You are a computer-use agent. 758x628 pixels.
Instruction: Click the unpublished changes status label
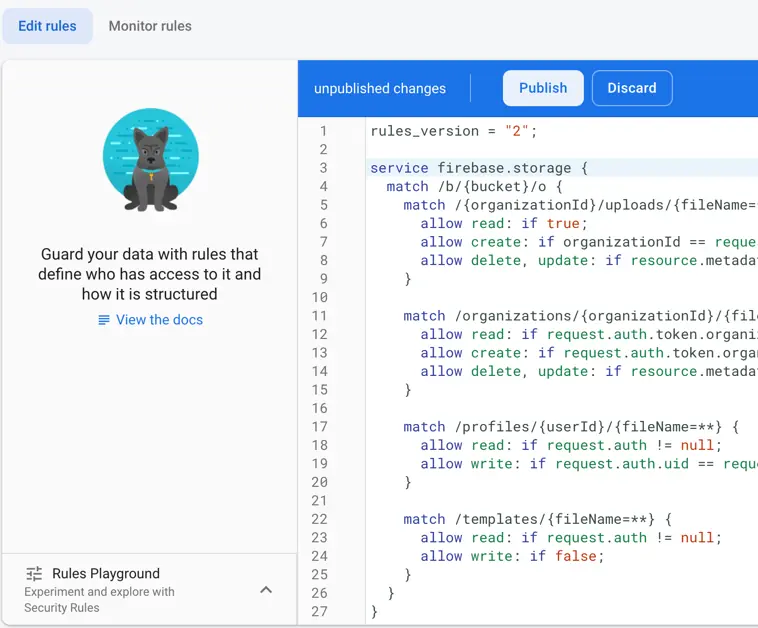pyautogui.click(x=380, y=88)
